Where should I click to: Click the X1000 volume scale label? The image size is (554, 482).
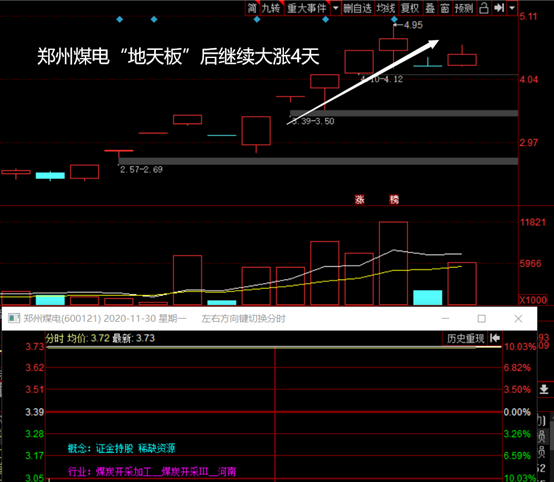[533, 300]
